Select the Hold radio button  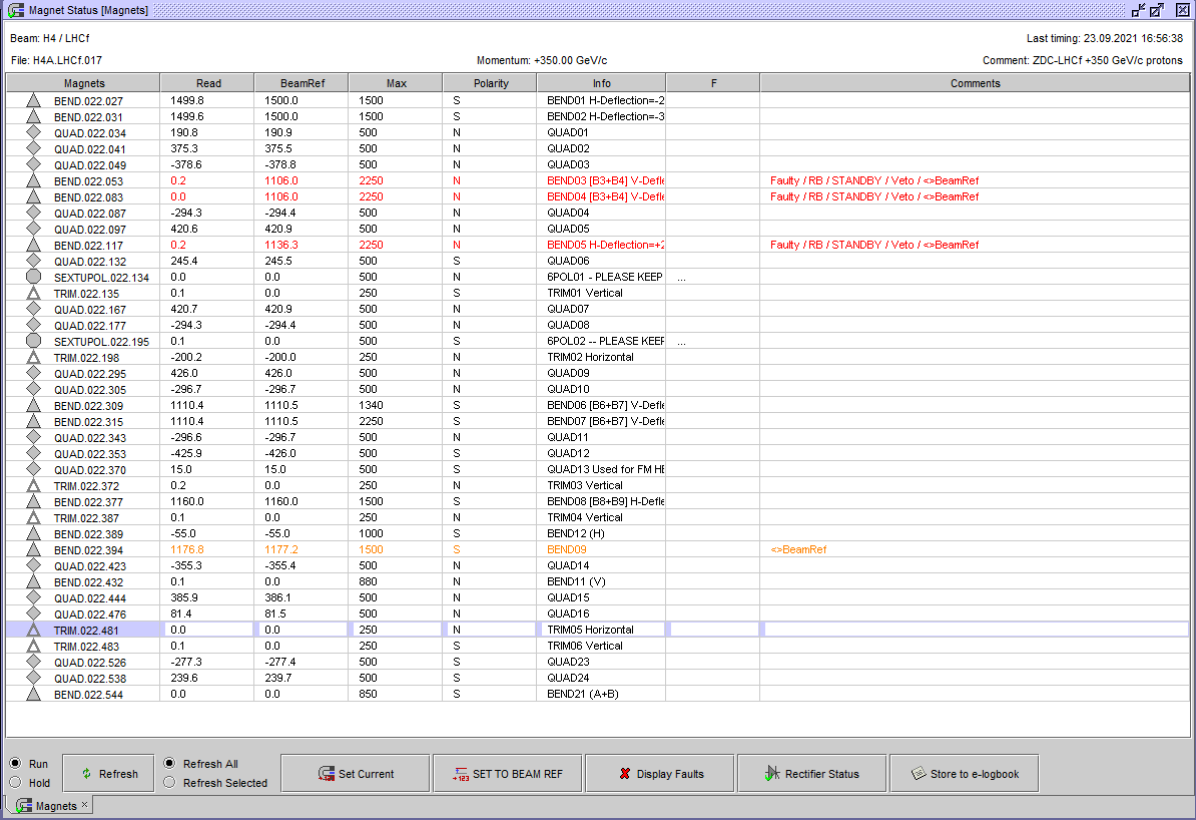[x=16, y=782]
